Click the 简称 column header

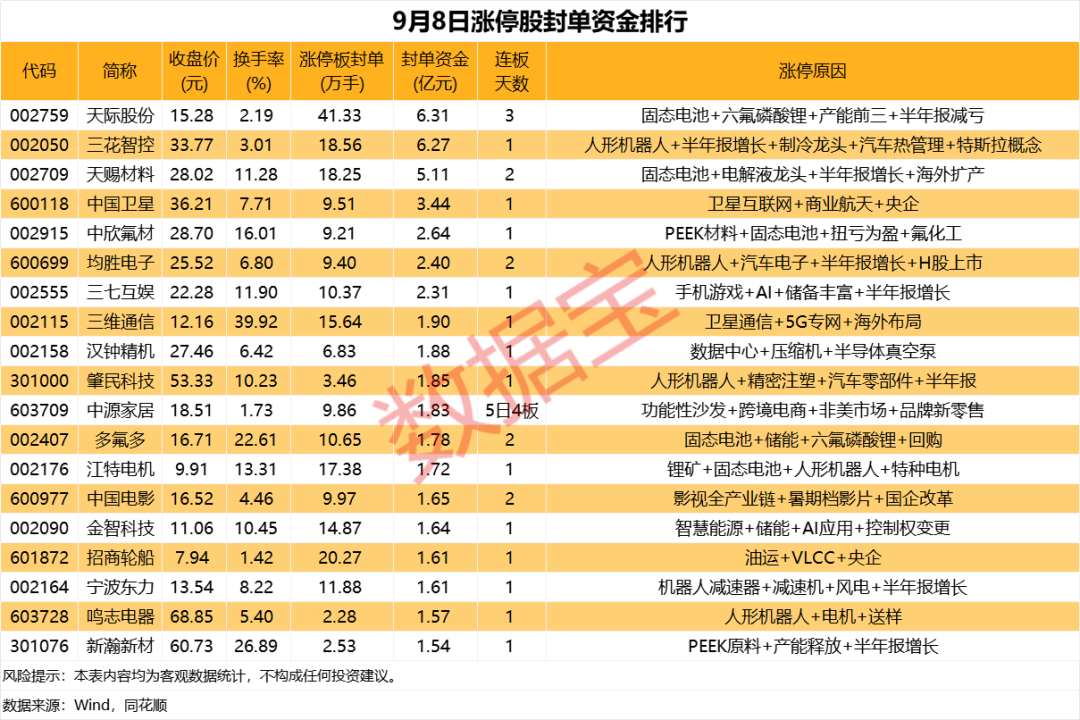[120, 71]
